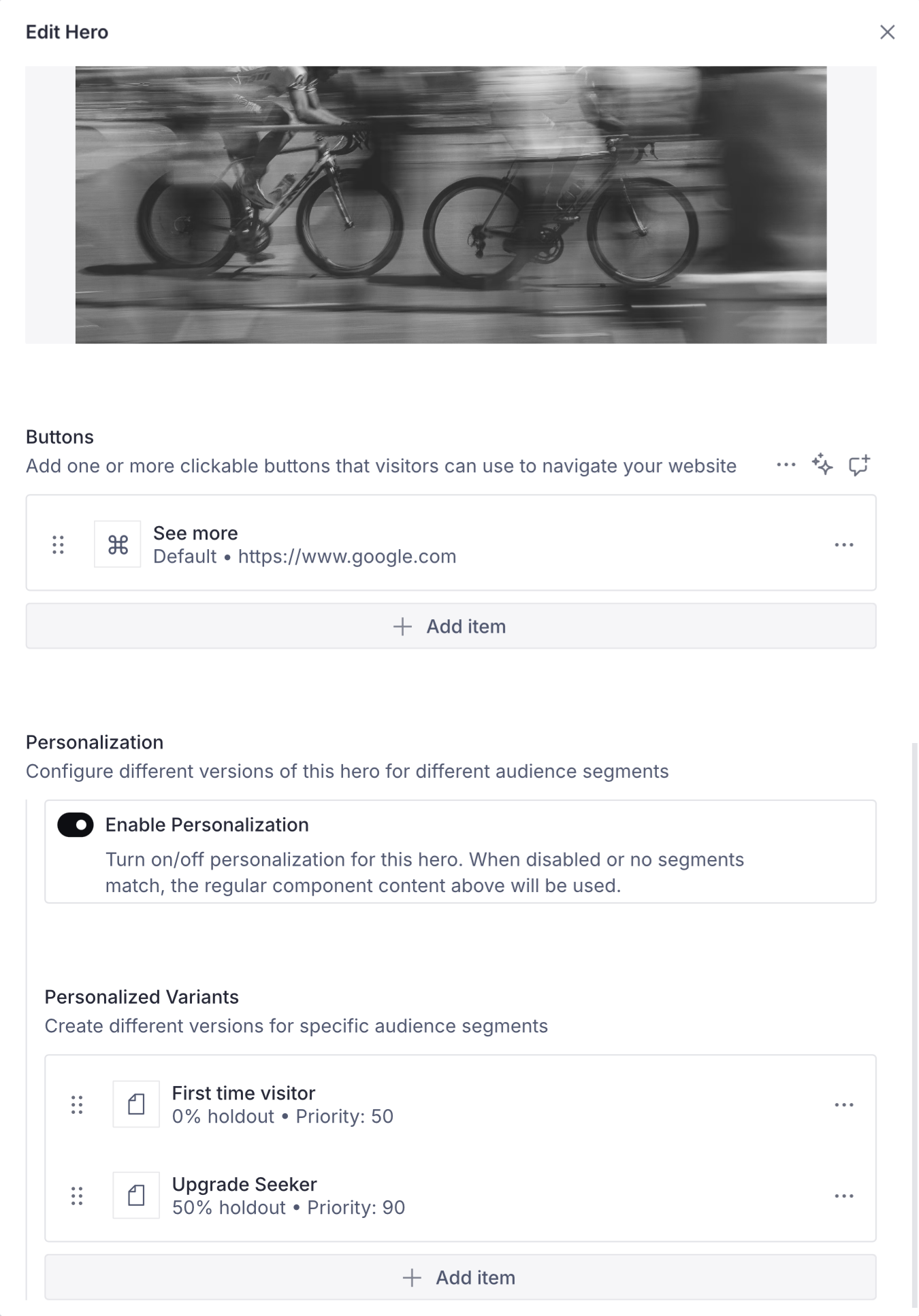Add item to Personalized Variants
The width and height of the screenshot is (919, 1316).
(x=460, y=1277)
